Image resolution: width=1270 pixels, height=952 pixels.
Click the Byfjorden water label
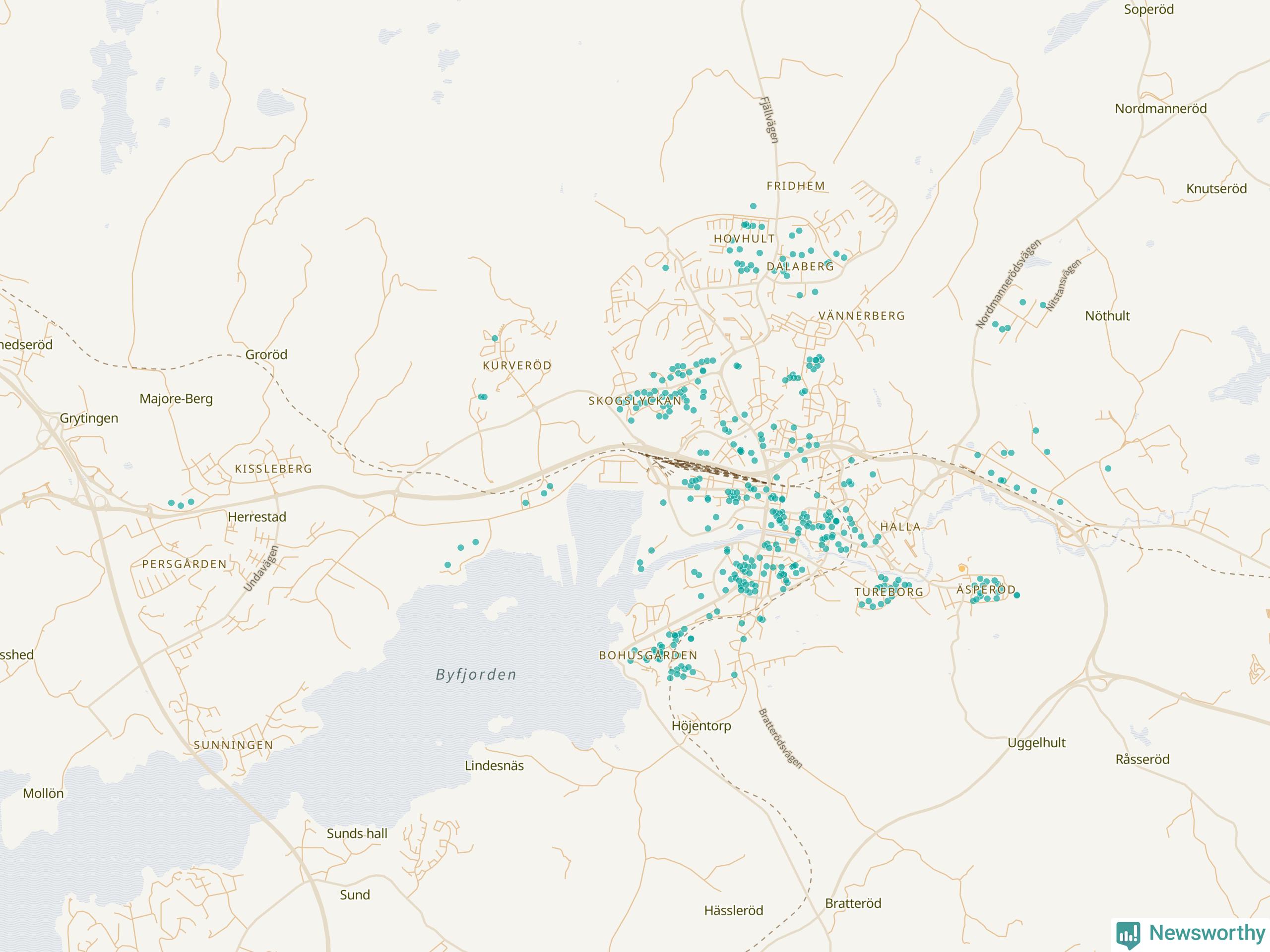tap(476, 674)
